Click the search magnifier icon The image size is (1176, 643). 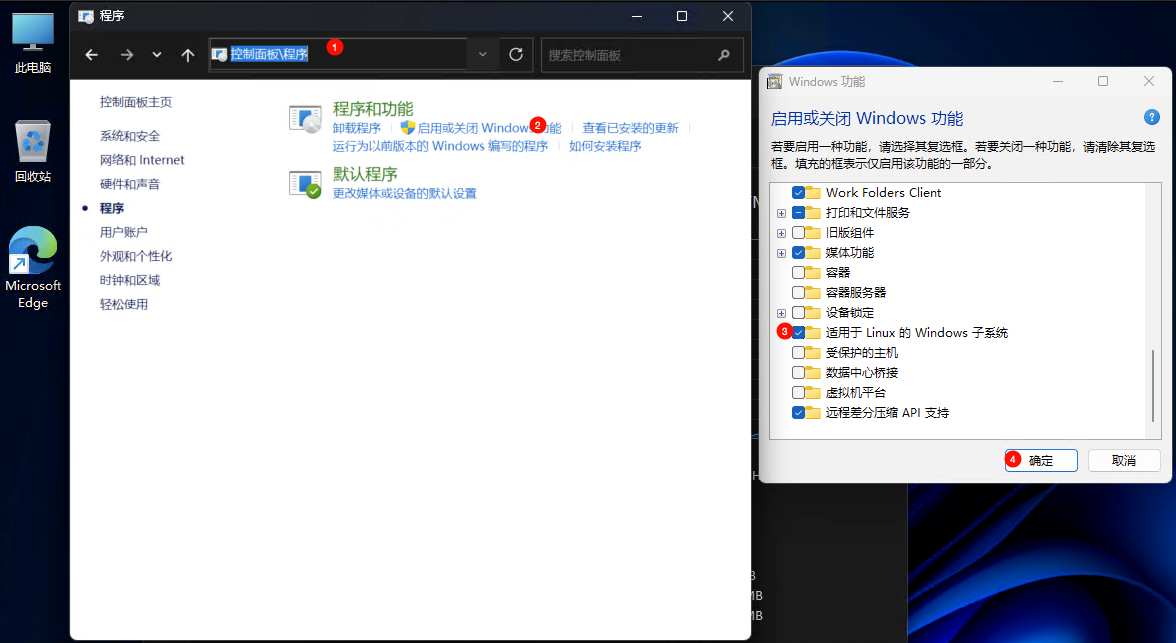pos(724,55)
